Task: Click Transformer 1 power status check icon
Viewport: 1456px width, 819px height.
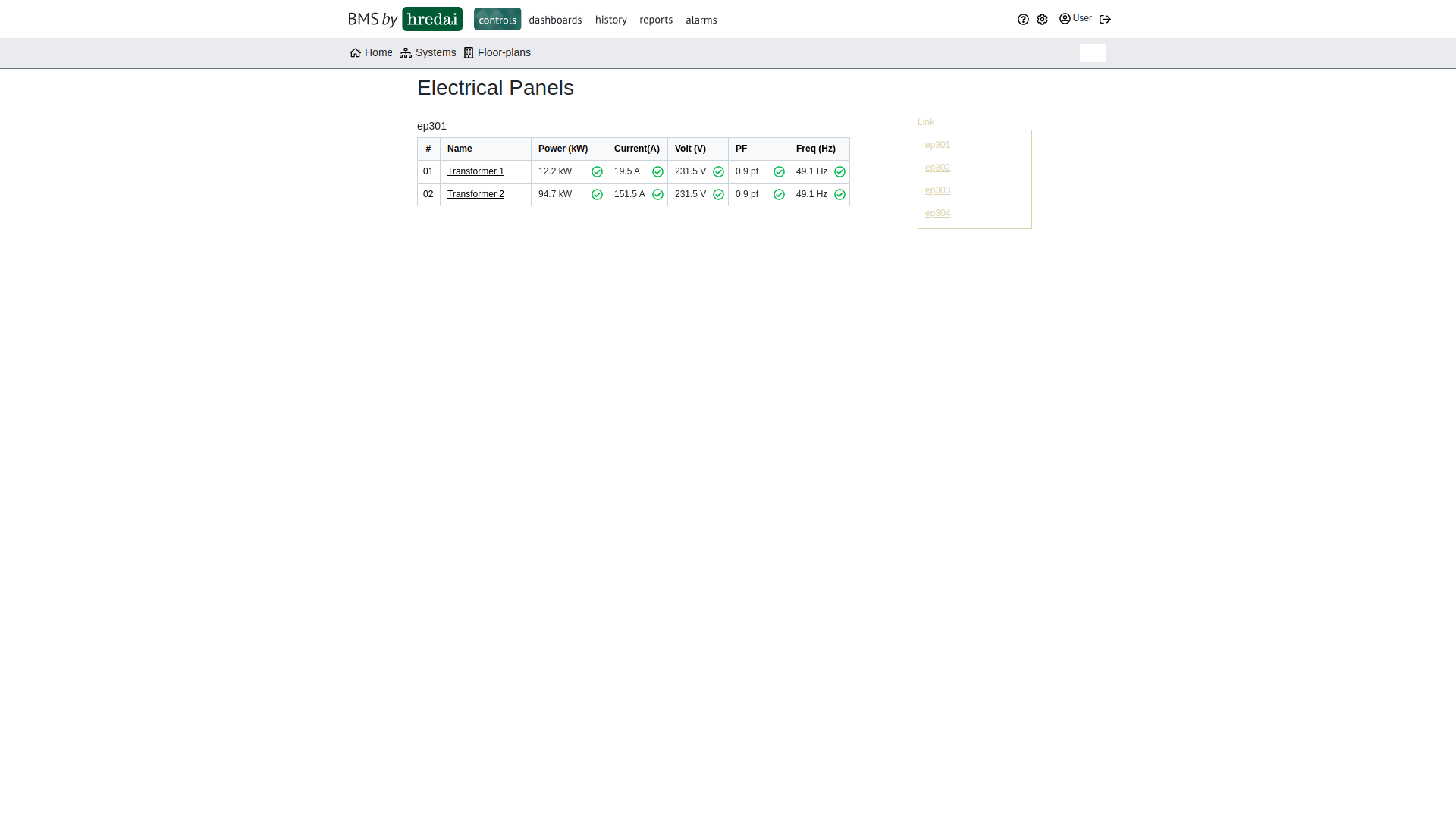Action: coord(597,172)
